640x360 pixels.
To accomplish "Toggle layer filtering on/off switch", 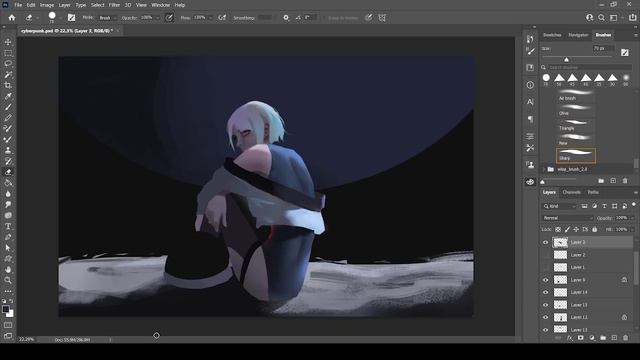I will tap(634, 205).
